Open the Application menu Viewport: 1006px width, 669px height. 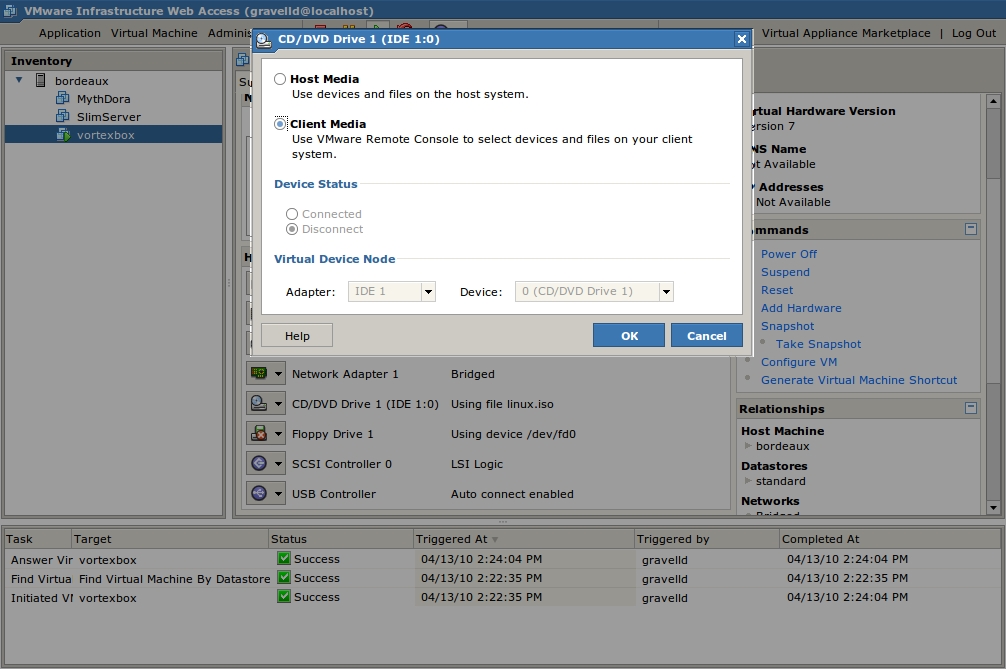coord(69,33)
